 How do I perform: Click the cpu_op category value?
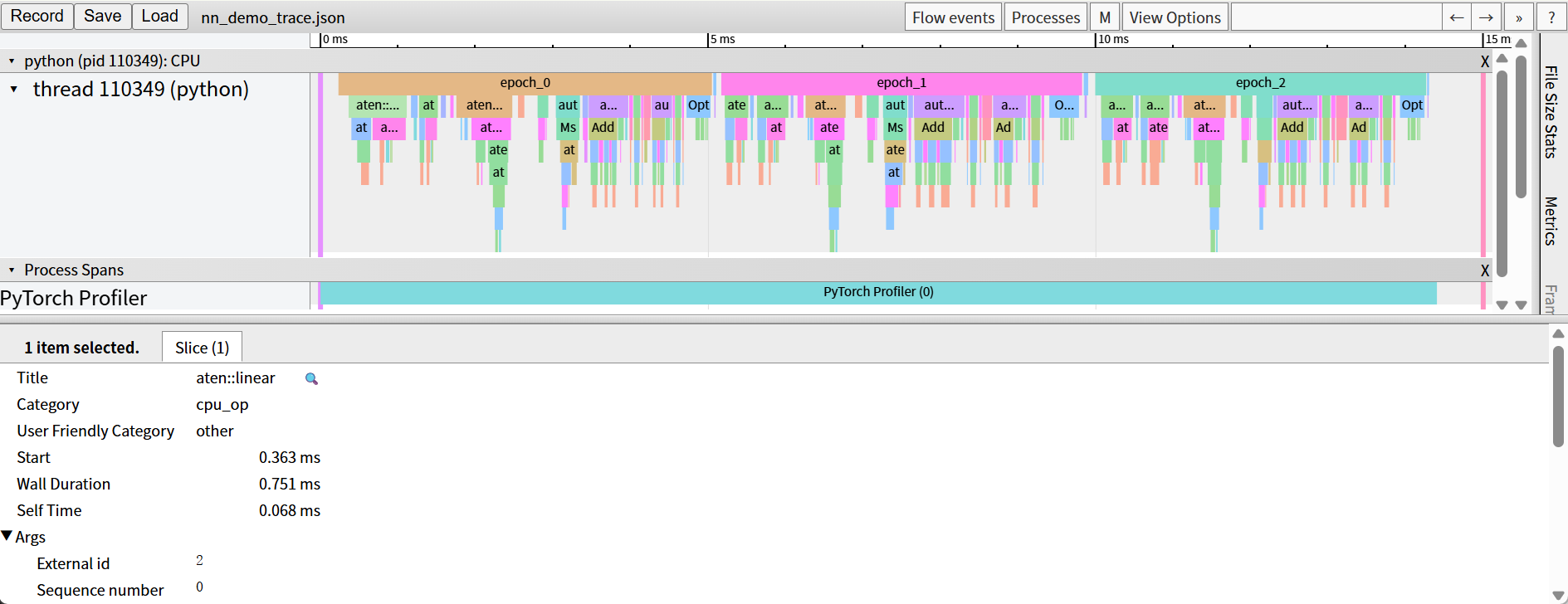pyautogui.click(x=222, y=405)
